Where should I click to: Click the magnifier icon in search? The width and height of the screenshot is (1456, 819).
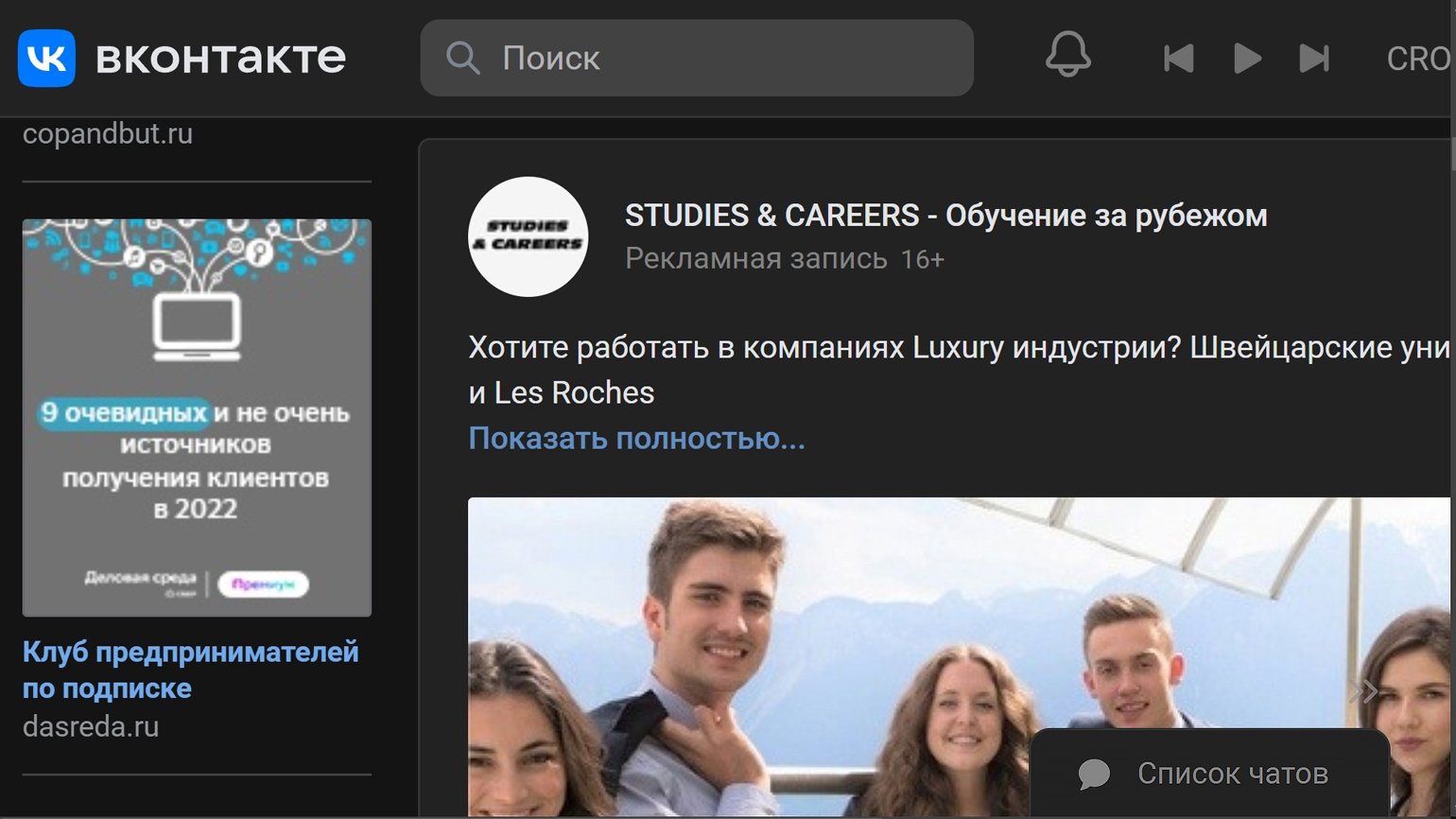coord(462,58)
